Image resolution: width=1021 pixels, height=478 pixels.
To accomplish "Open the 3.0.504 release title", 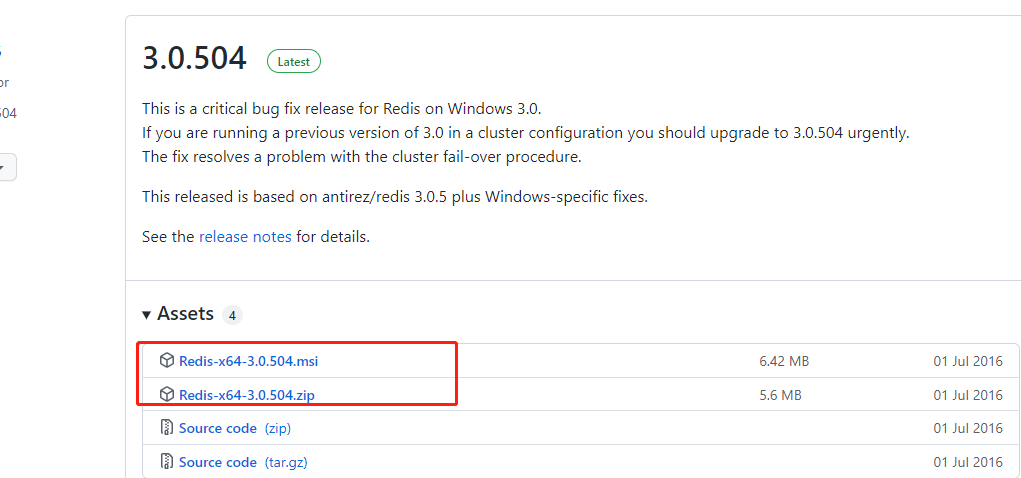I will click(x=194, y=58).
